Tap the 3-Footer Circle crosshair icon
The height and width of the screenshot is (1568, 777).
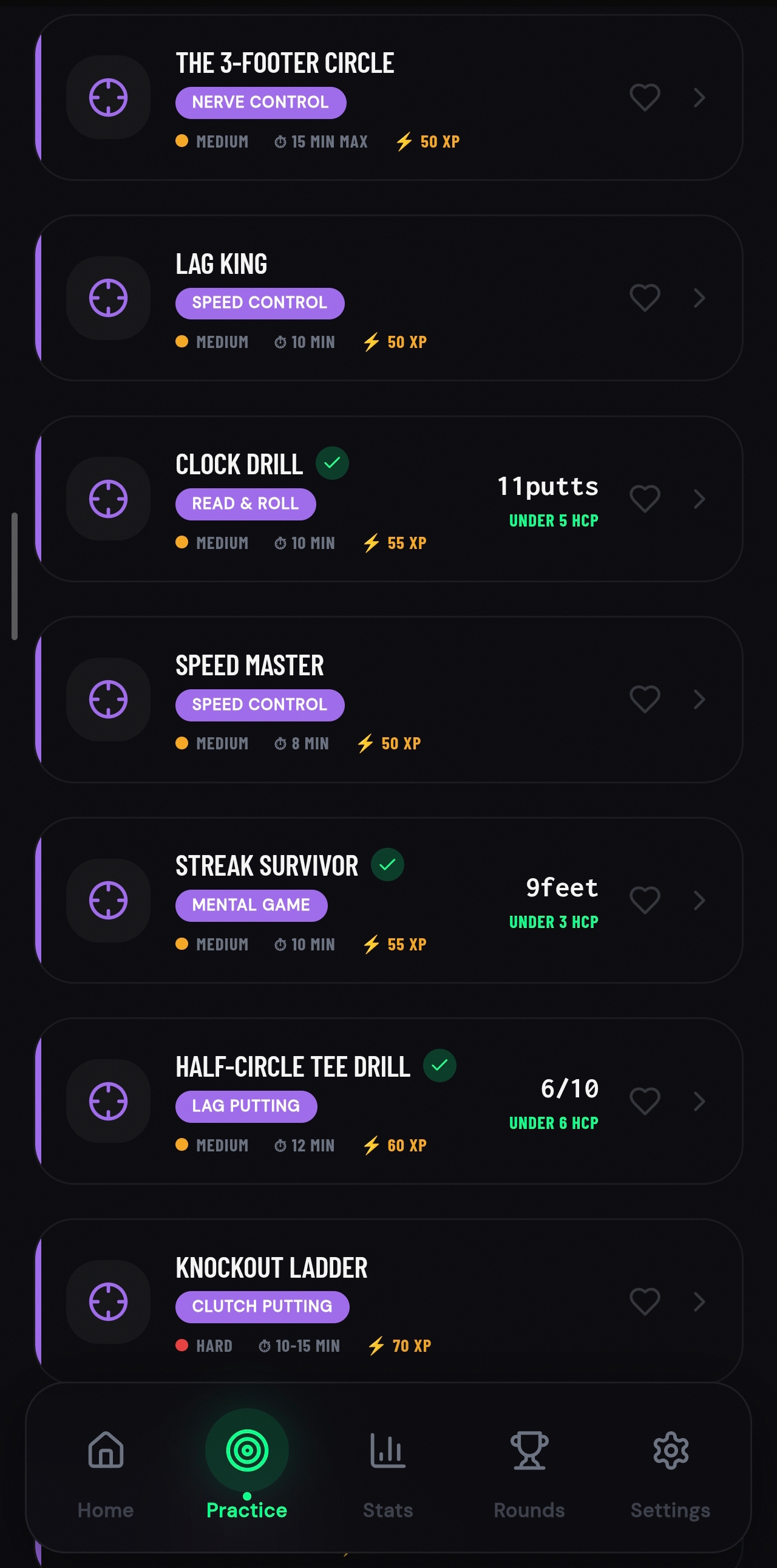point(108,97)
